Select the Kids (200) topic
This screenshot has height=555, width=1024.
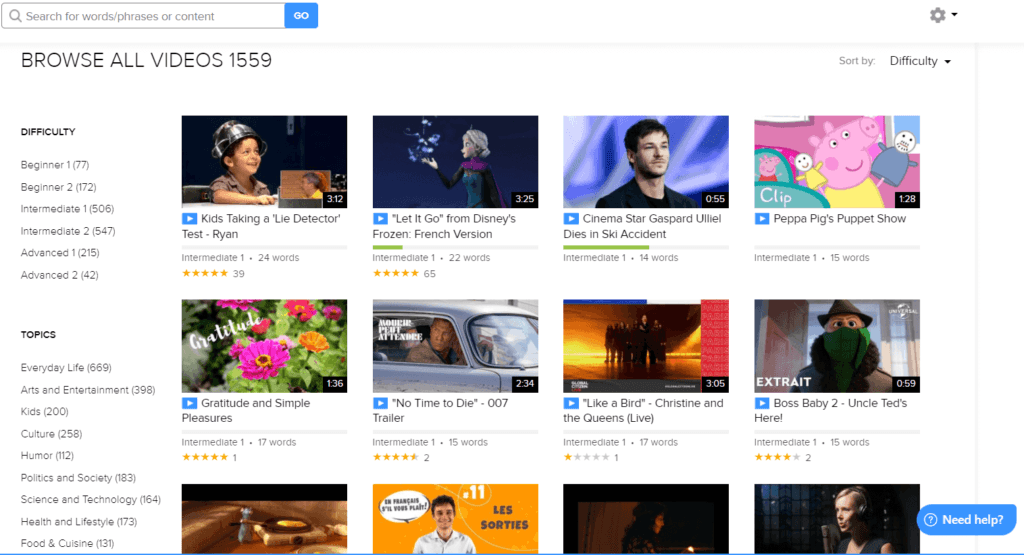click(44, 411)
